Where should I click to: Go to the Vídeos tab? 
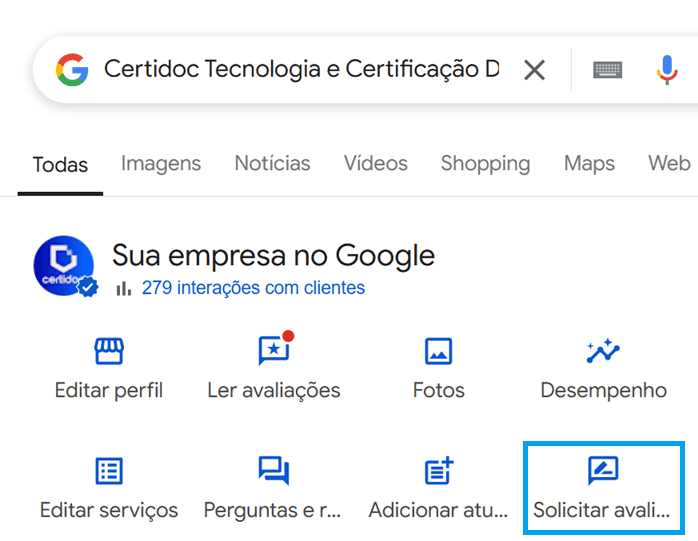click(375, 163)
